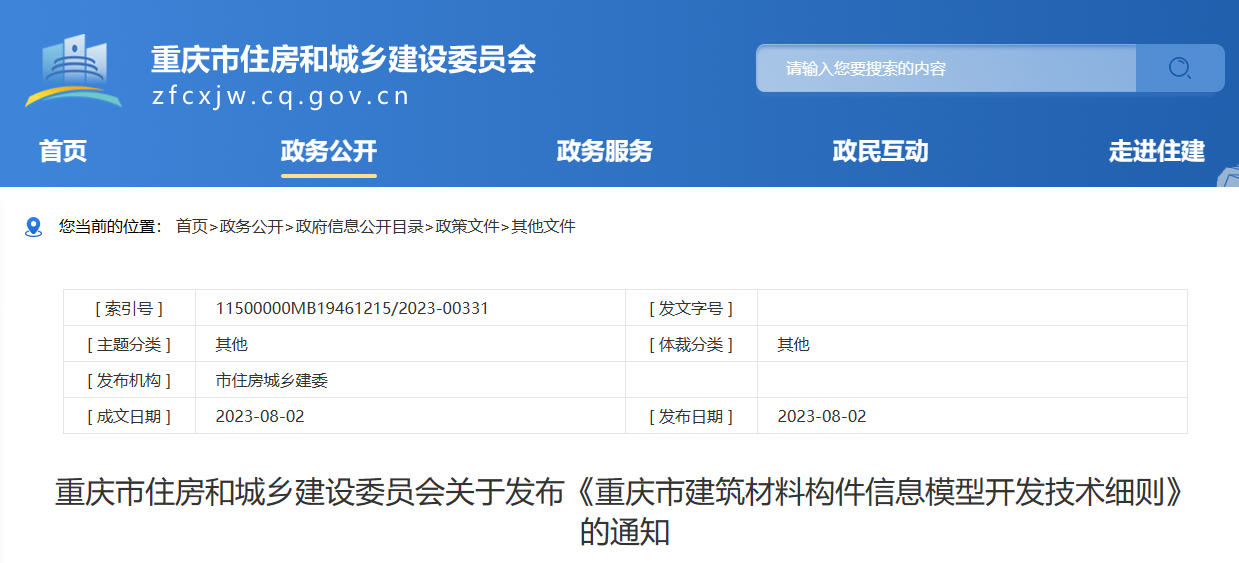This screenshot has height=563, width=1239.
Task: Click the zfcxjw.cq.gov.cn domain text
Action: point(281,96)
